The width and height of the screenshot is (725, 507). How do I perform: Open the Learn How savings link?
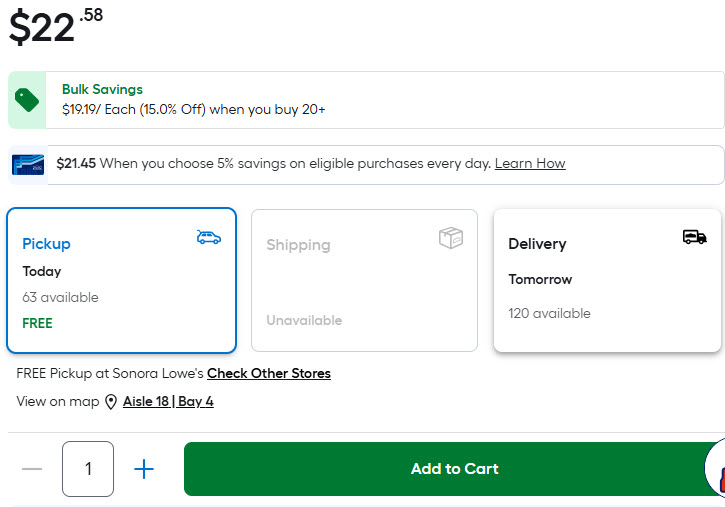click(x=530, y=164)
